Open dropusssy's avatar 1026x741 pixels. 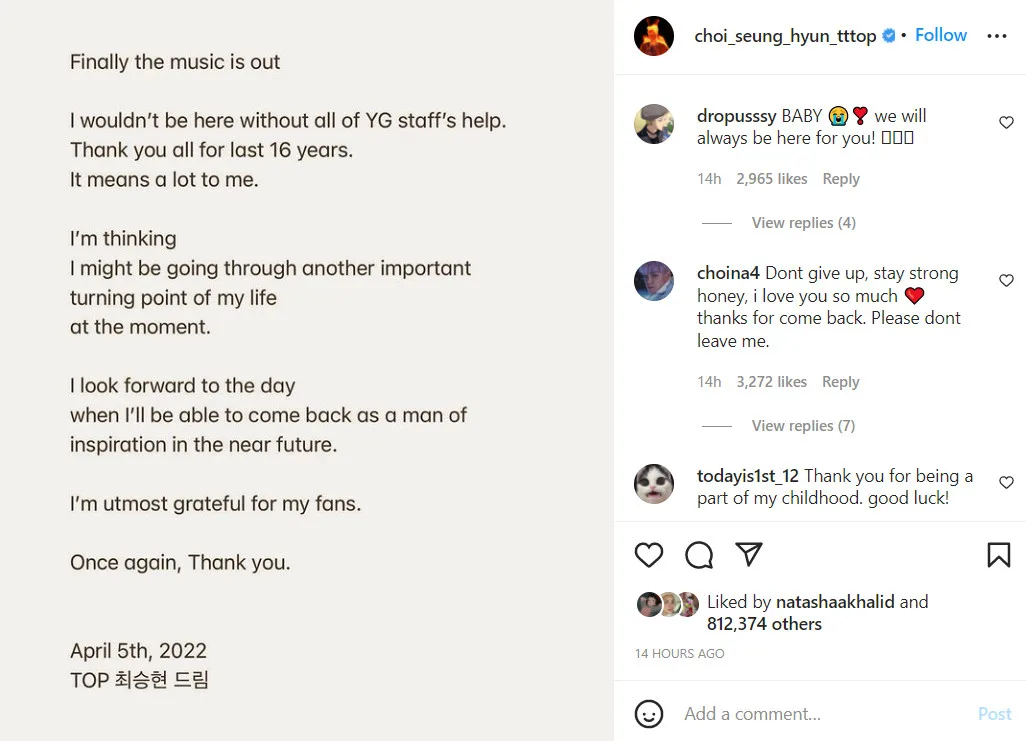(x=654, y=124)
